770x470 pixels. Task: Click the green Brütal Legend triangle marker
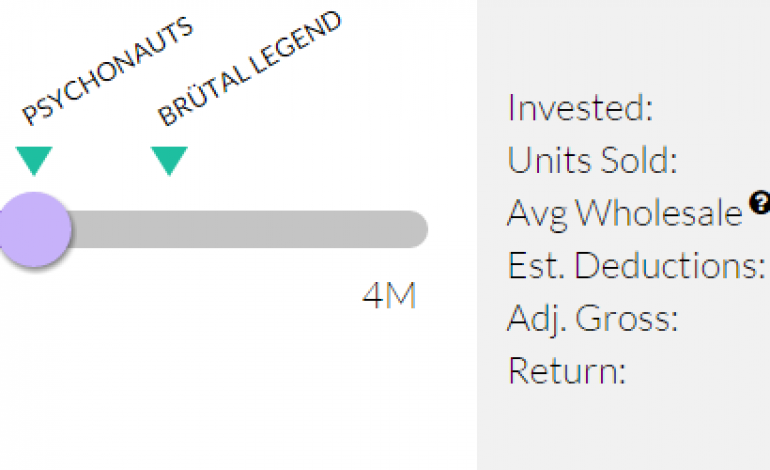(169, 160)
